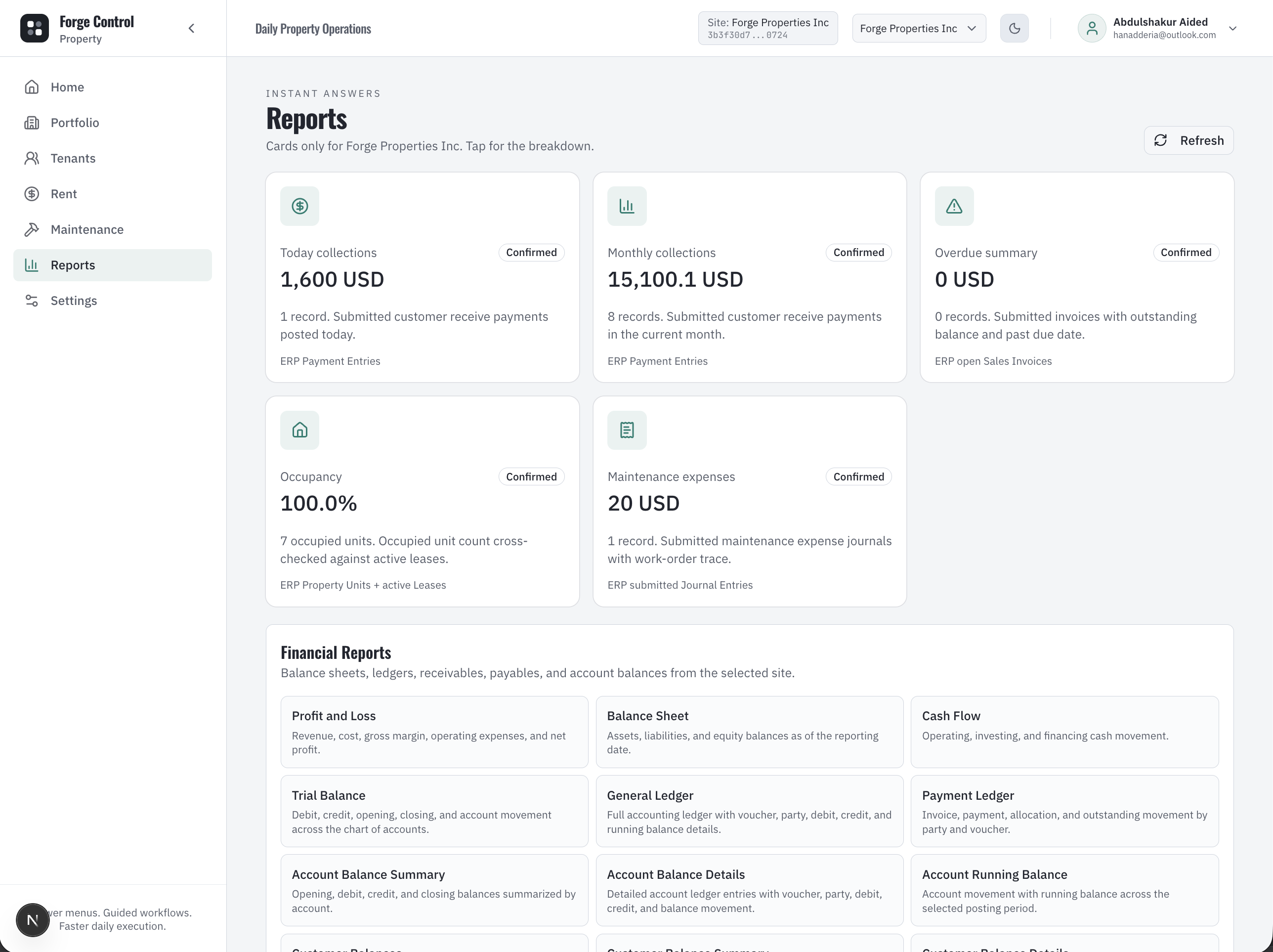Open the Overdue summary 0 USD card

point(1077,277)
